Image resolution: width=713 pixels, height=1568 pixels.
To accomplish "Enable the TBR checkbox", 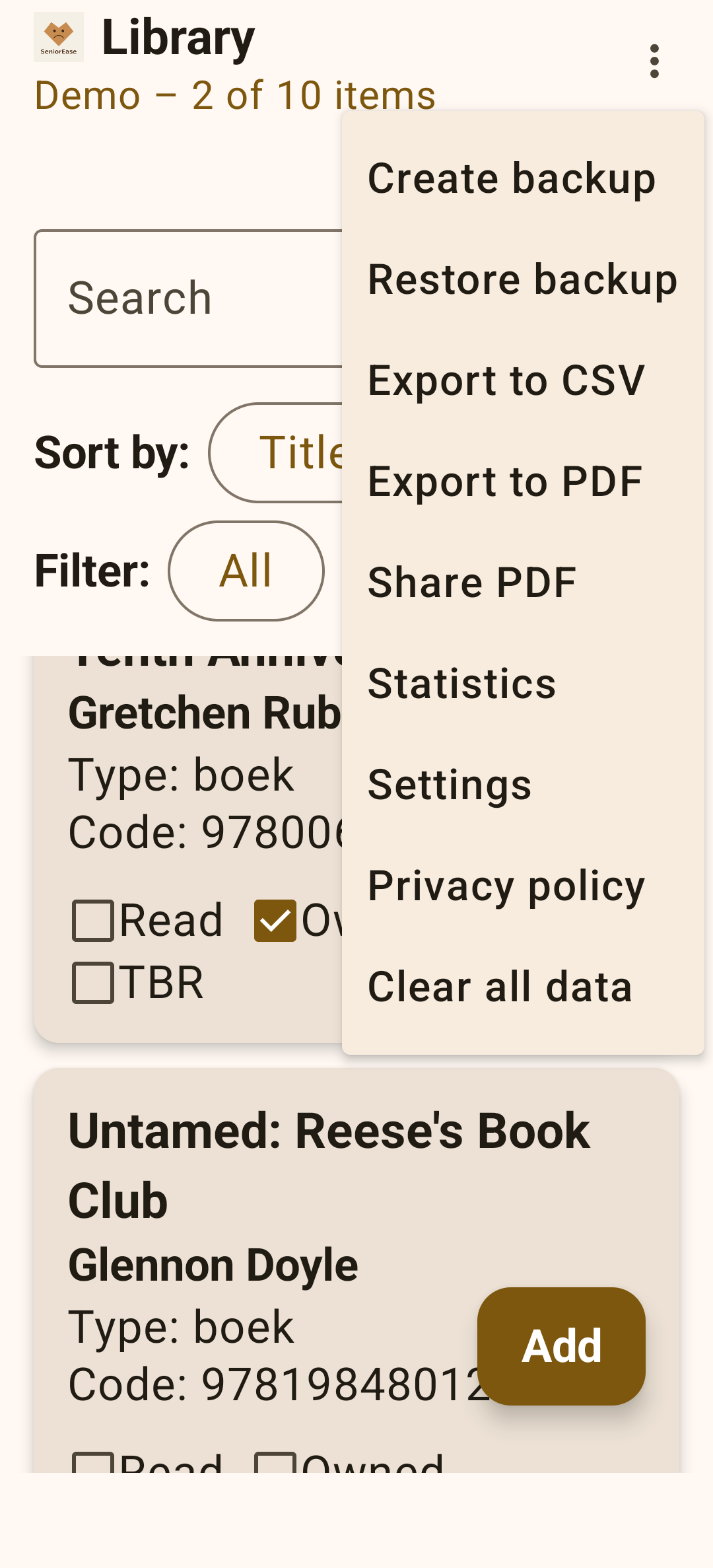I will [92, 983].
